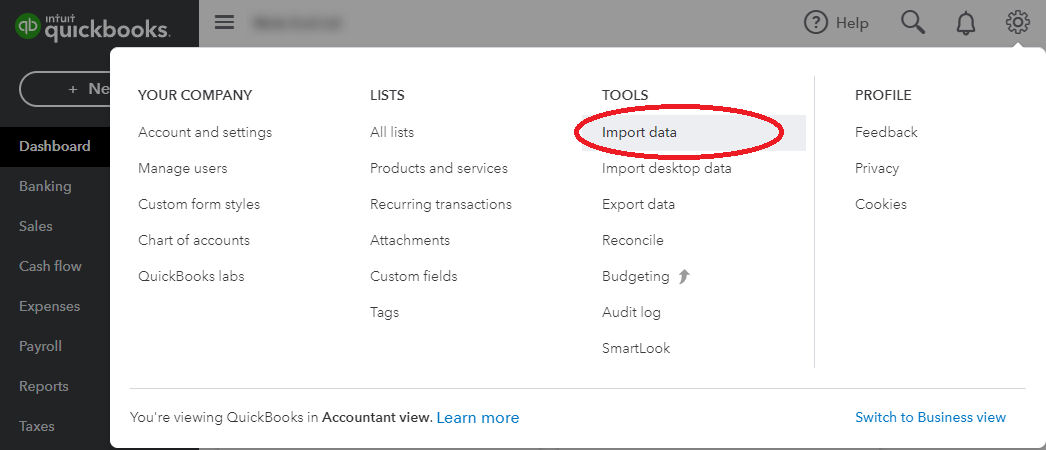Select Export data

[638, 204]
